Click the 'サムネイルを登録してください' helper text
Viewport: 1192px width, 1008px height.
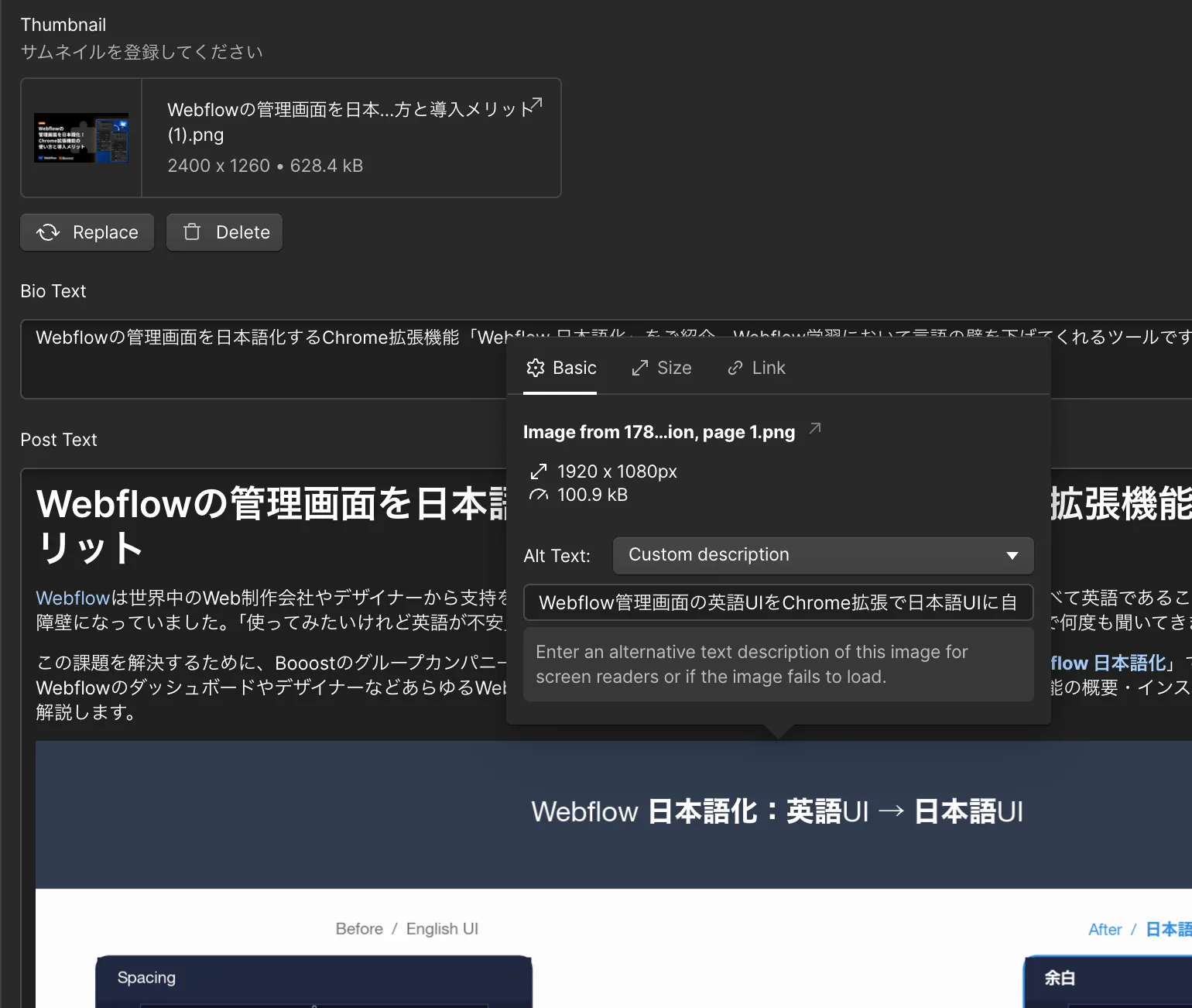coord(142,52)
